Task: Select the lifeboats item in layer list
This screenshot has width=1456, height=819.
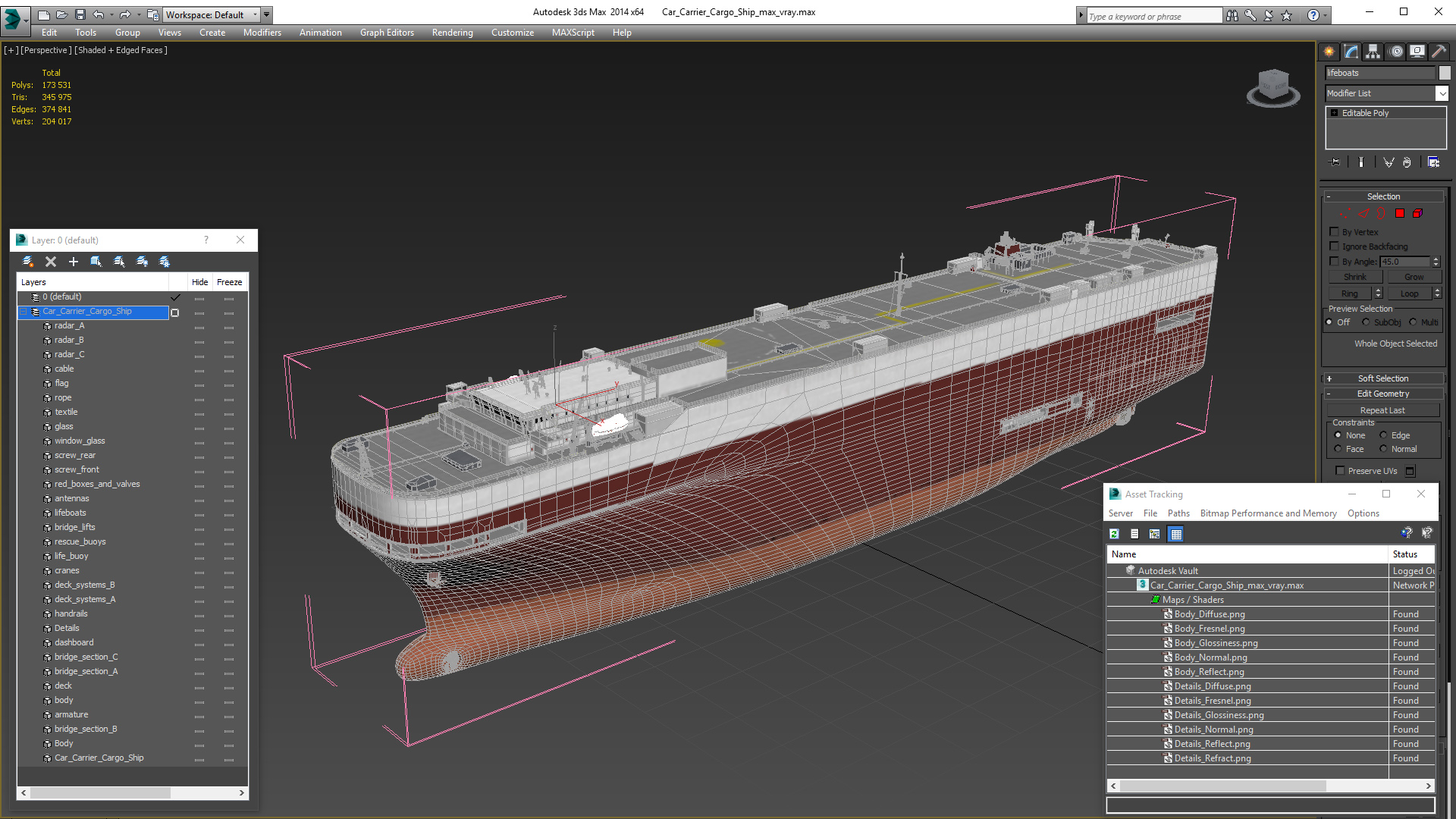Action: (x=70, y=513)
